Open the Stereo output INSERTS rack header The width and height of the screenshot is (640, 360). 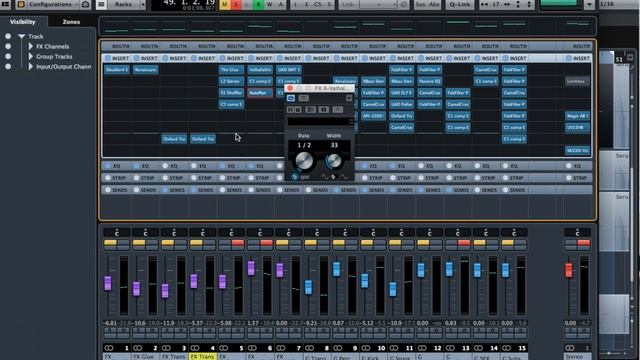click(577, 58)
